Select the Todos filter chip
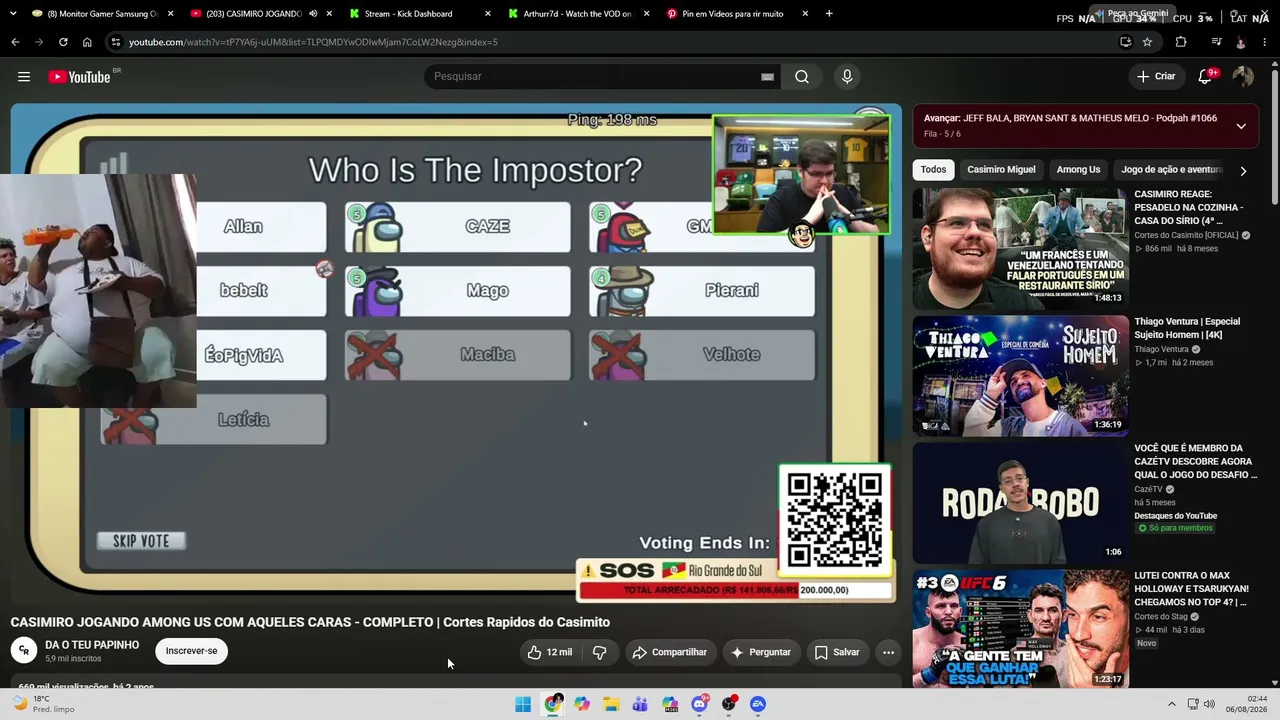This screenshot has height=720, width=1280. [933, 170]
